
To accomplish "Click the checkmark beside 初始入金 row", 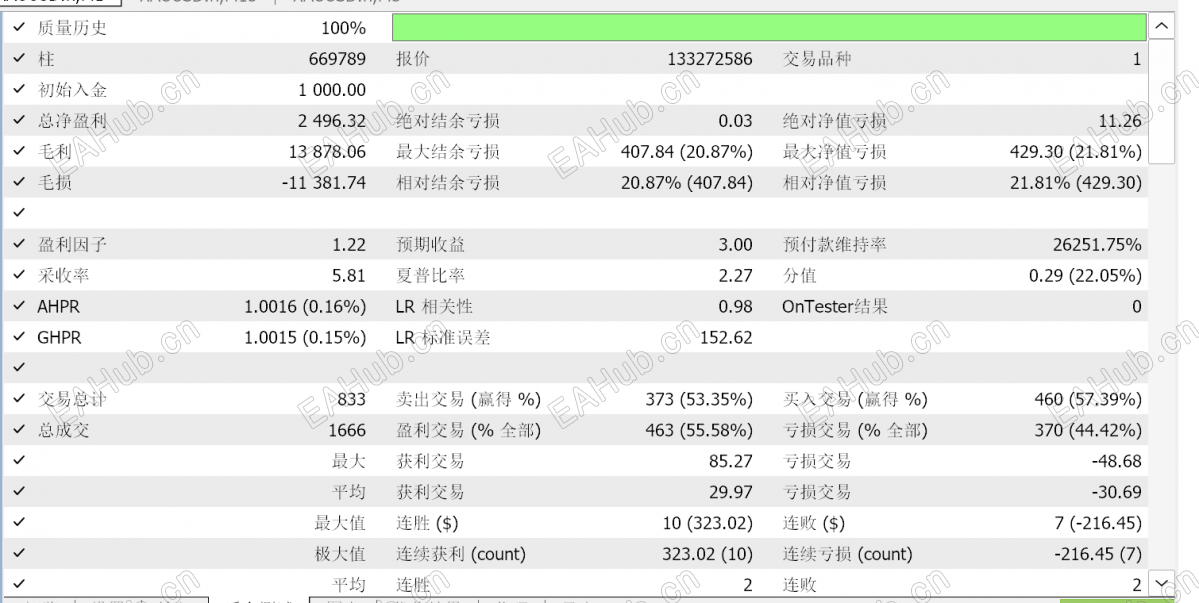I will tap(19, 89).
